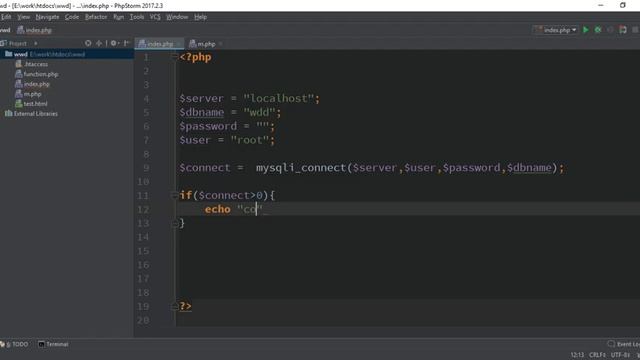Image resolution: width=640 pixels, height=360 pixels.
Task: Select m.php in project tree
Action: (32, 94)
